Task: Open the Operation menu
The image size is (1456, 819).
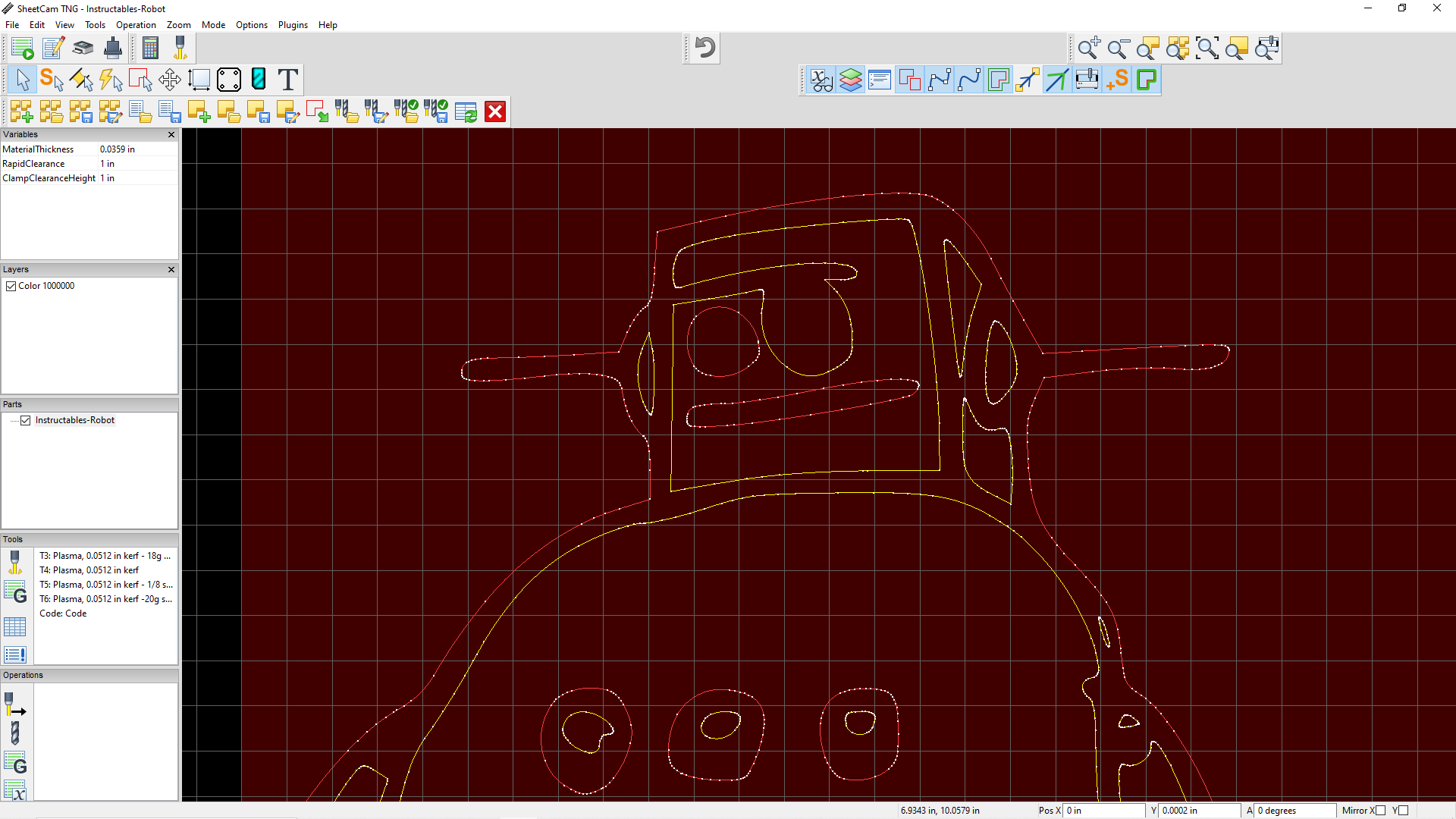Action: 136,25
